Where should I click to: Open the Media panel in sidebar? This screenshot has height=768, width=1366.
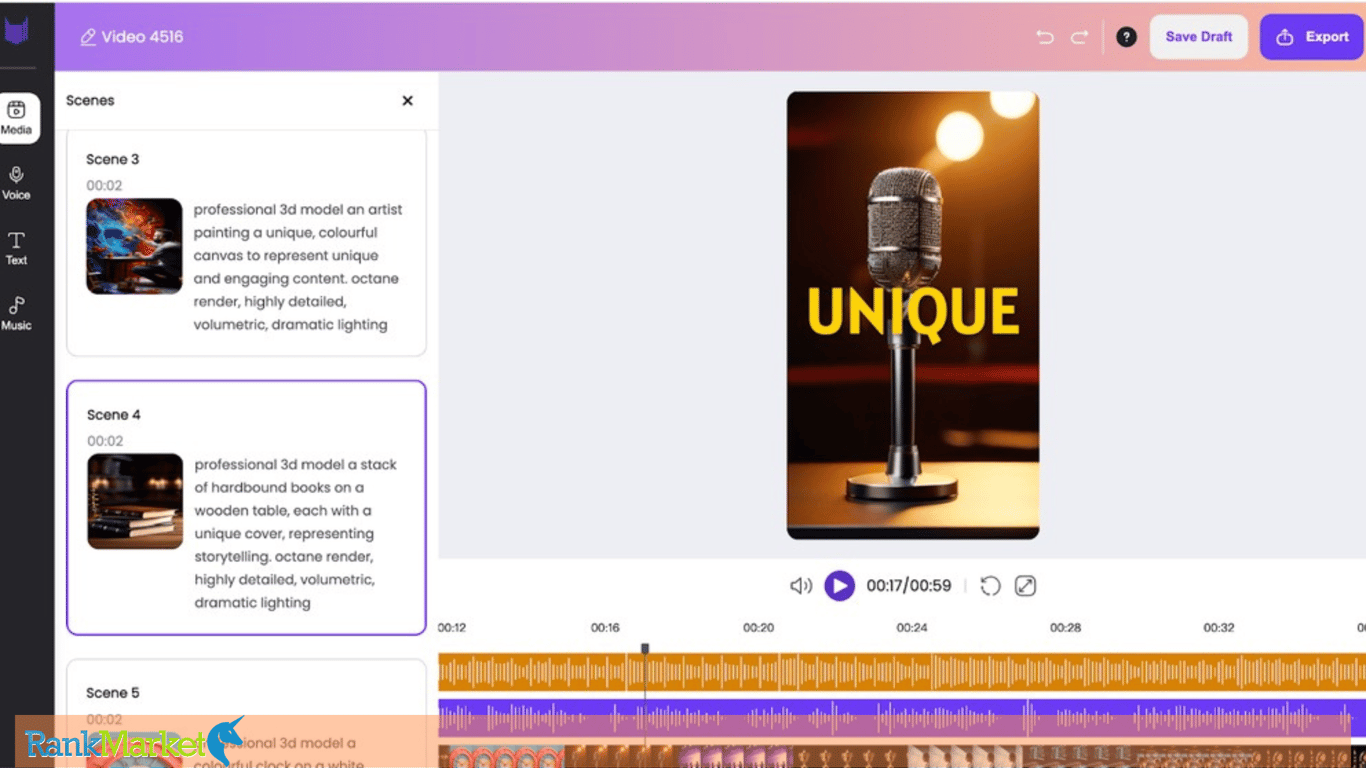pos(17,118)
